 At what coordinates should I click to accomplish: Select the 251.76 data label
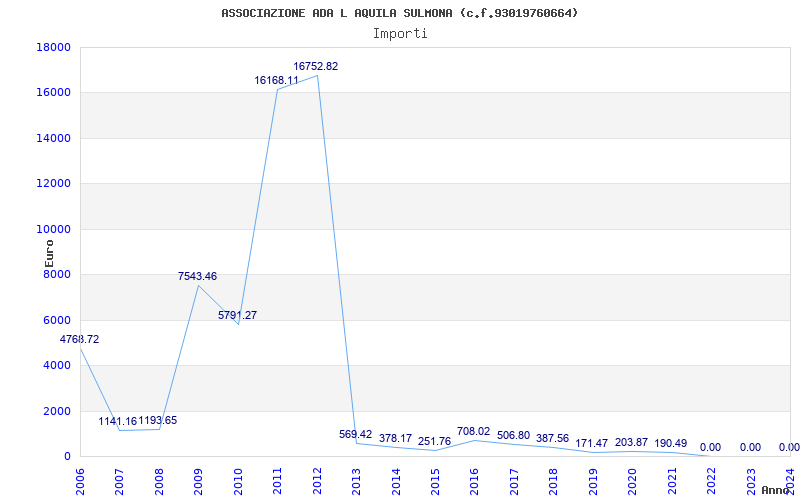click(x=435, y=441)
